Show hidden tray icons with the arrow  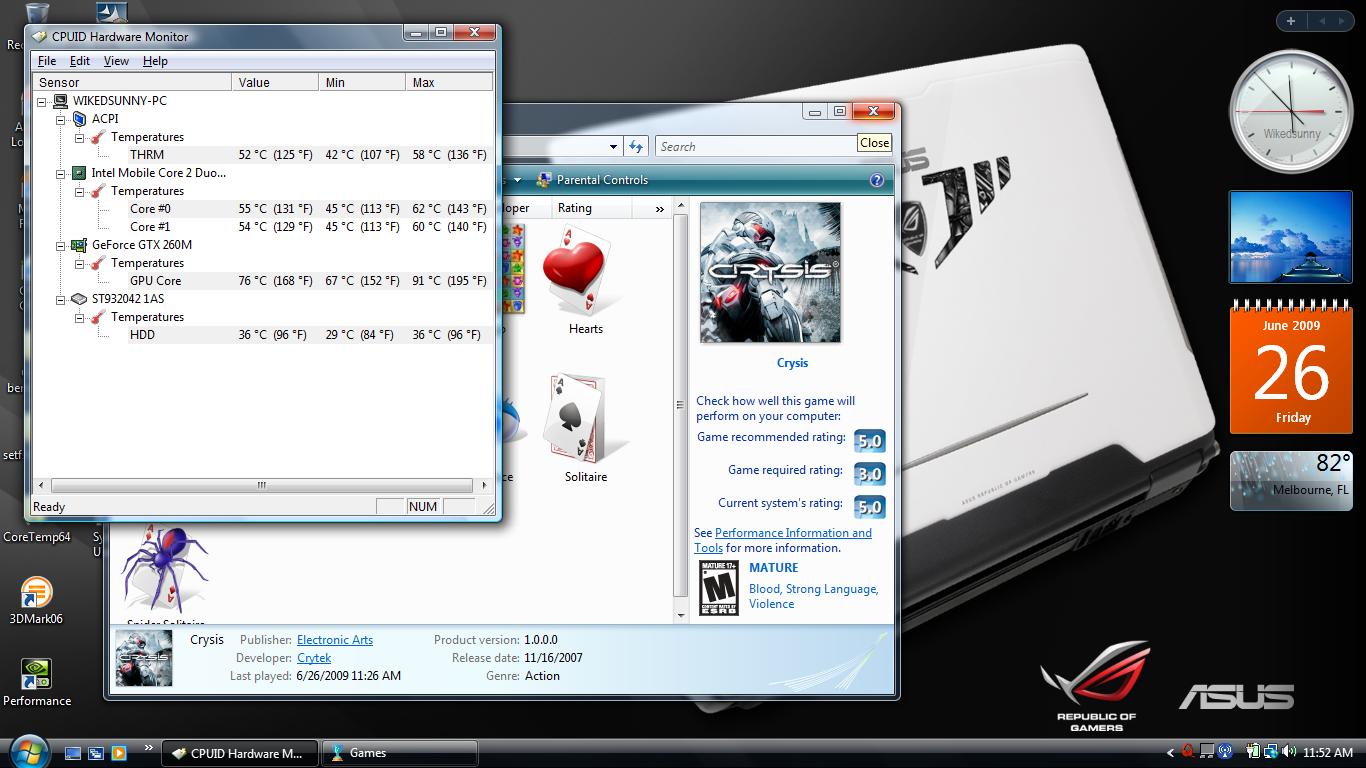click(x=1171, y=752)
